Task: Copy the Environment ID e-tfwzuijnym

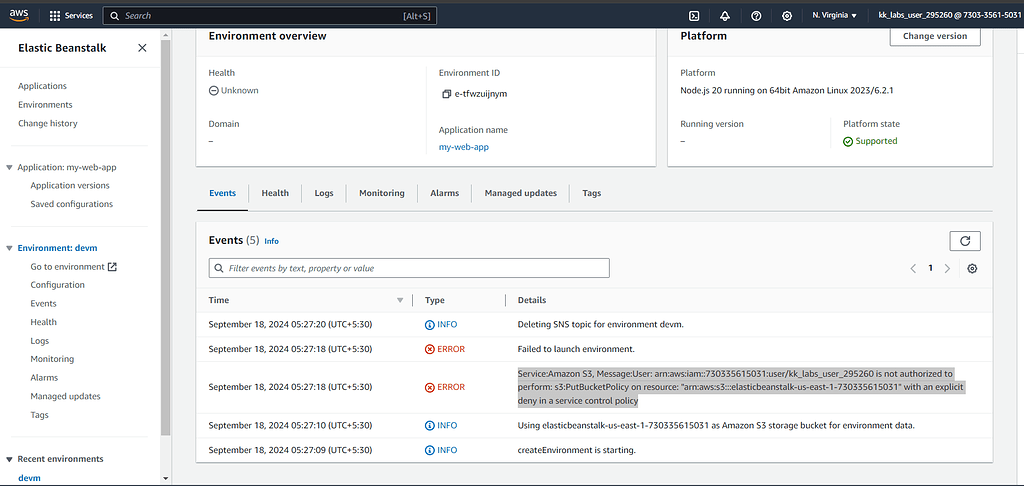Action: coord(446,94)
